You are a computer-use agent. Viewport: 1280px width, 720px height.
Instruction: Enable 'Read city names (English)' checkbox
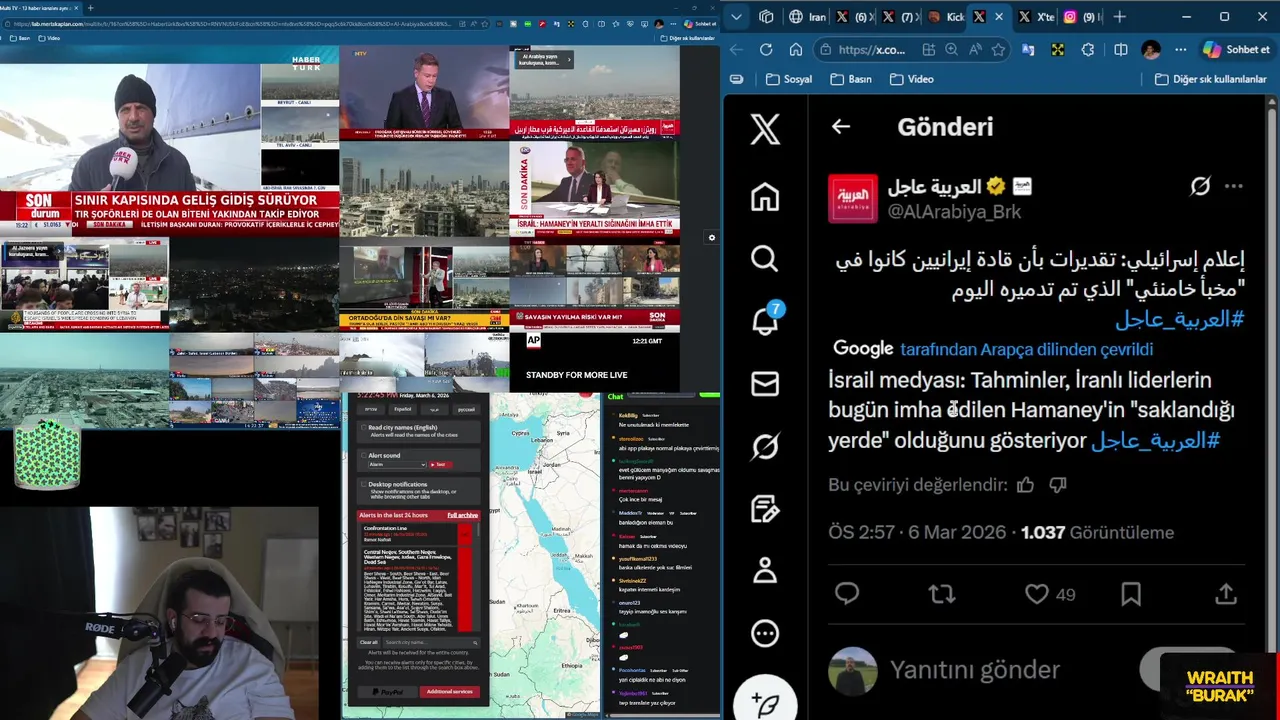pyautogui.click(x=363, y=428)
